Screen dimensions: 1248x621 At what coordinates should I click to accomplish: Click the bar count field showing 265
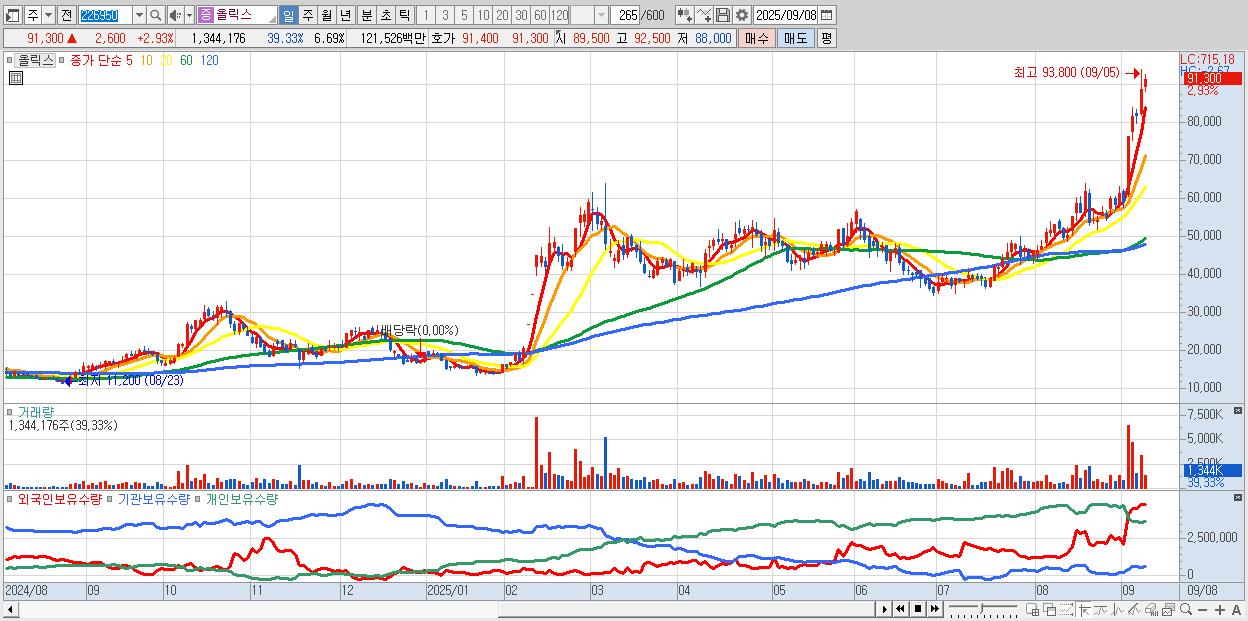pyautogui.click(x=626, y=15)
